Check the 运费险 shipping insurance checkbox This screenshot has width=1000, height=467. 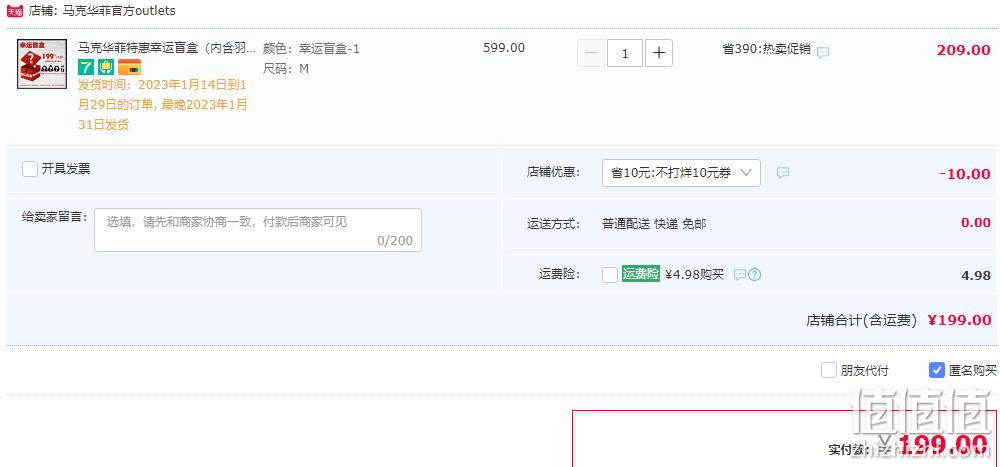(610, 275)
